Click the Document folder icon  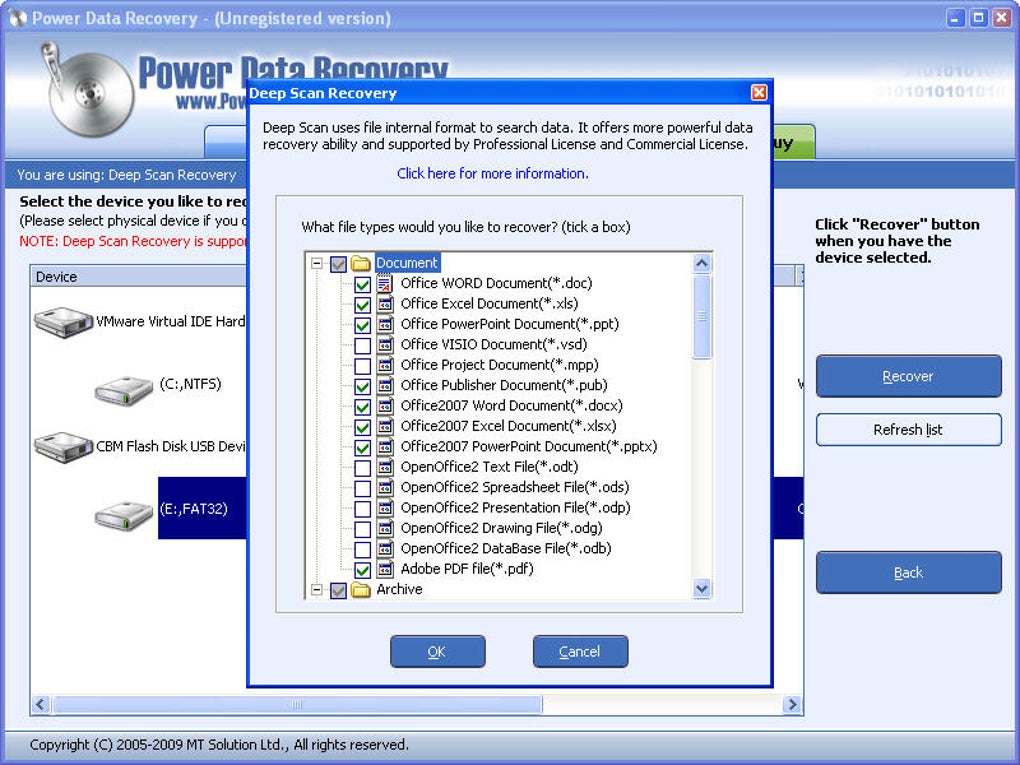point(360,263)
